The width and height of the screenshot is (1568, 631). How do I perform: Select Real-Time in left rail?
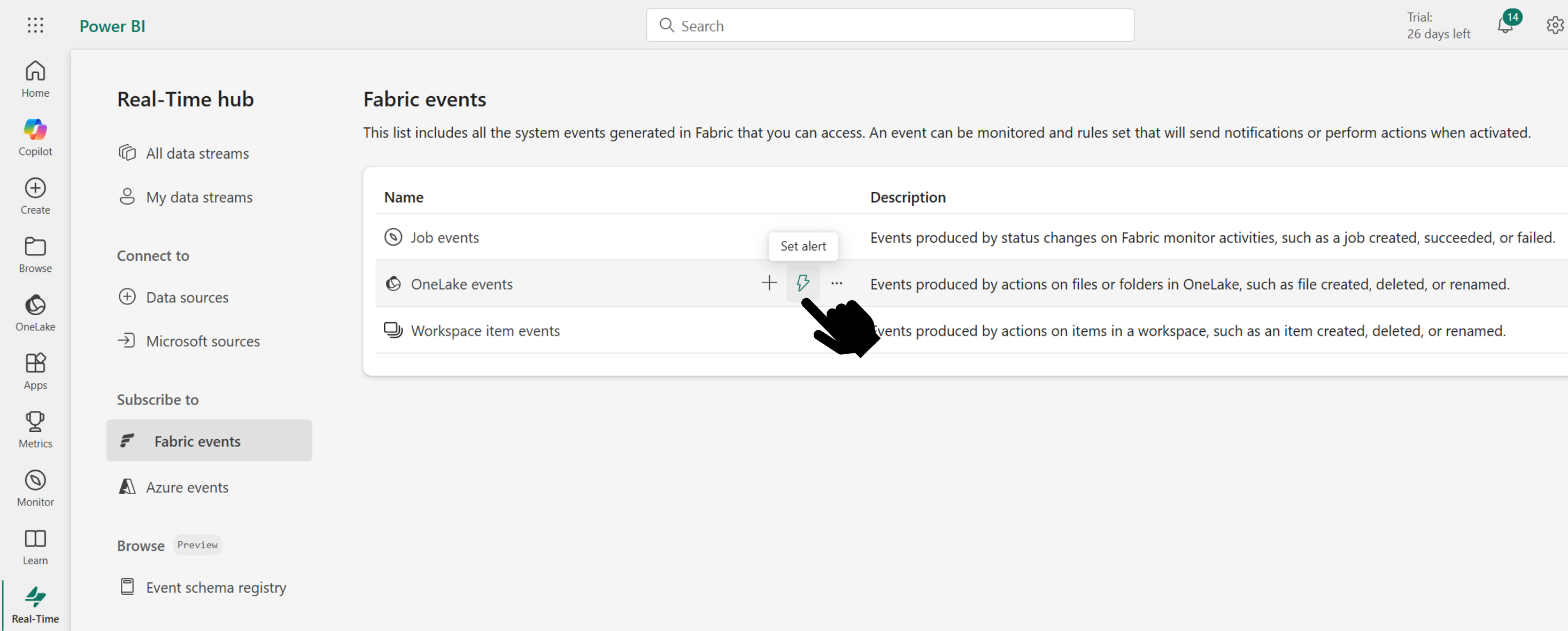point(35,605)
